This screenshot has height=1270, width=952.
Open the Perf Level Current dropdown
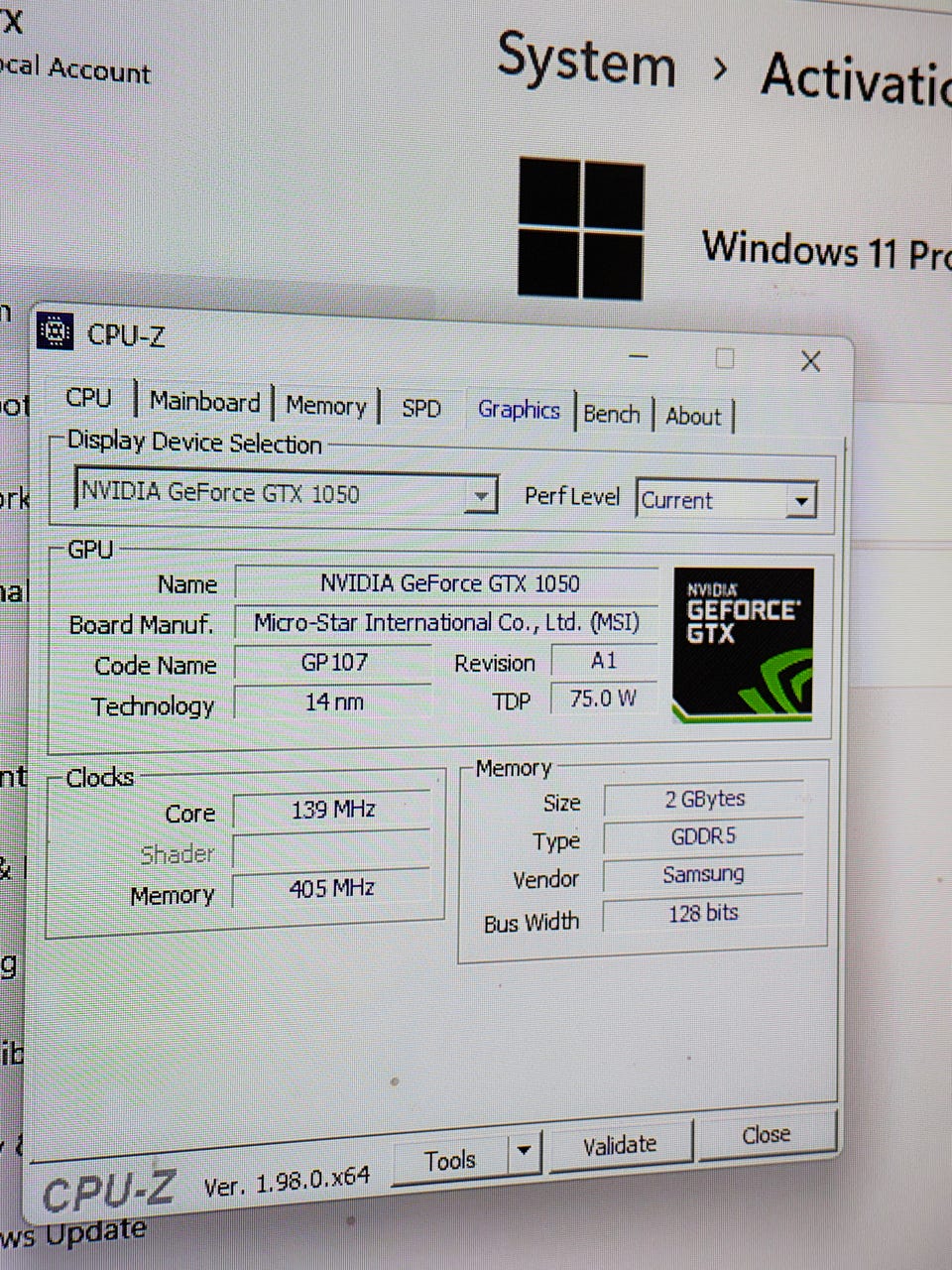click(x=799, y=501)
